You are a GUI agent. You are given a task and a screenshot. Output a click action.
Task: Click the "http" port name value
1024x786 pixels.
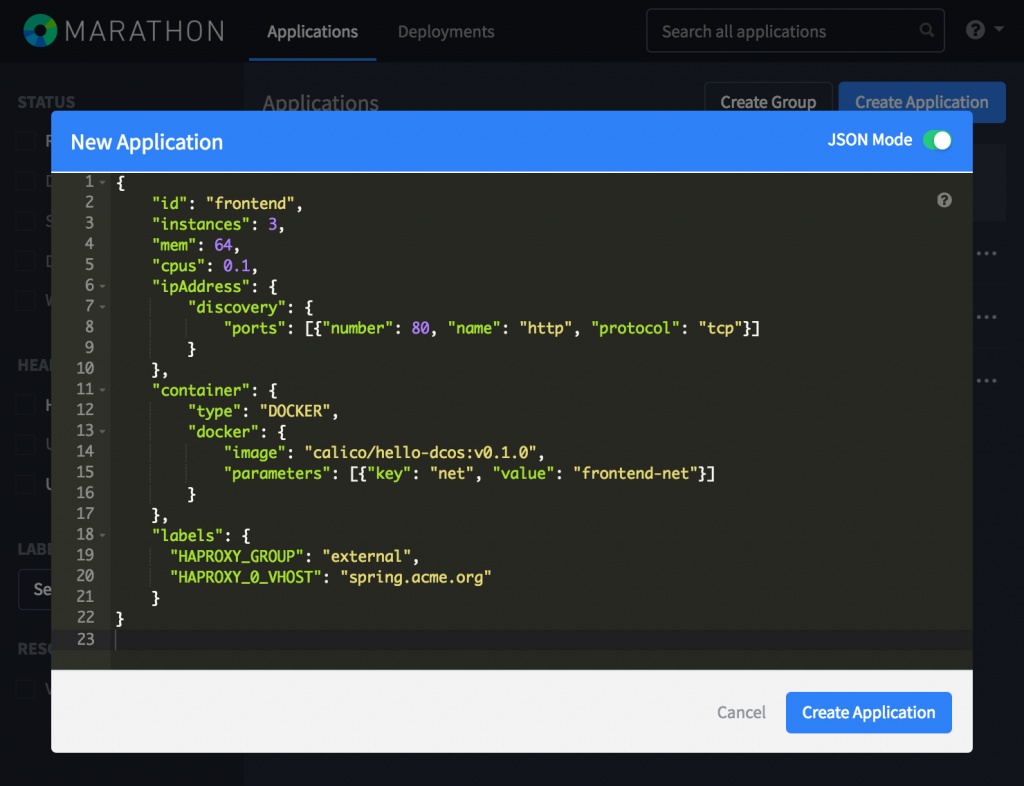(x=546, y=328)
